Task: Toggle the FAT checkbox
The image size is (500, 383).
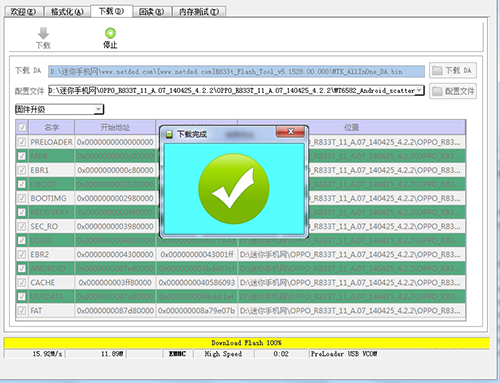Action: pyautogui.click(x=22, y=311)
